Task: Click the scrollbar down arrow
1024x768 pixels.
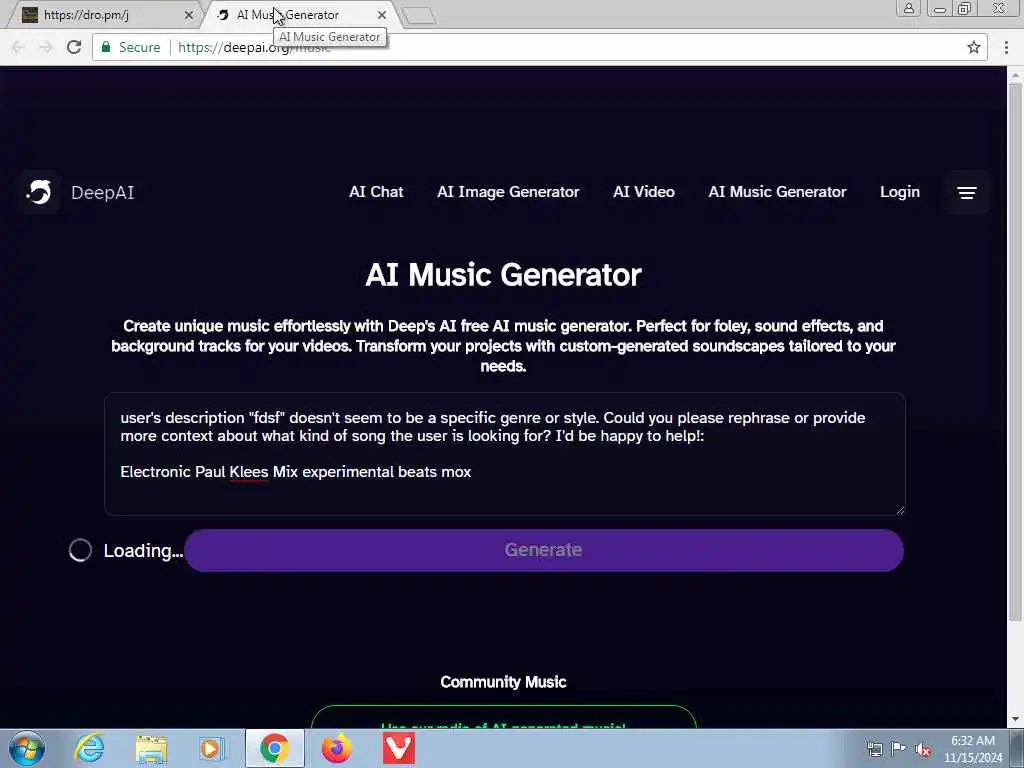Action: 1015,720
